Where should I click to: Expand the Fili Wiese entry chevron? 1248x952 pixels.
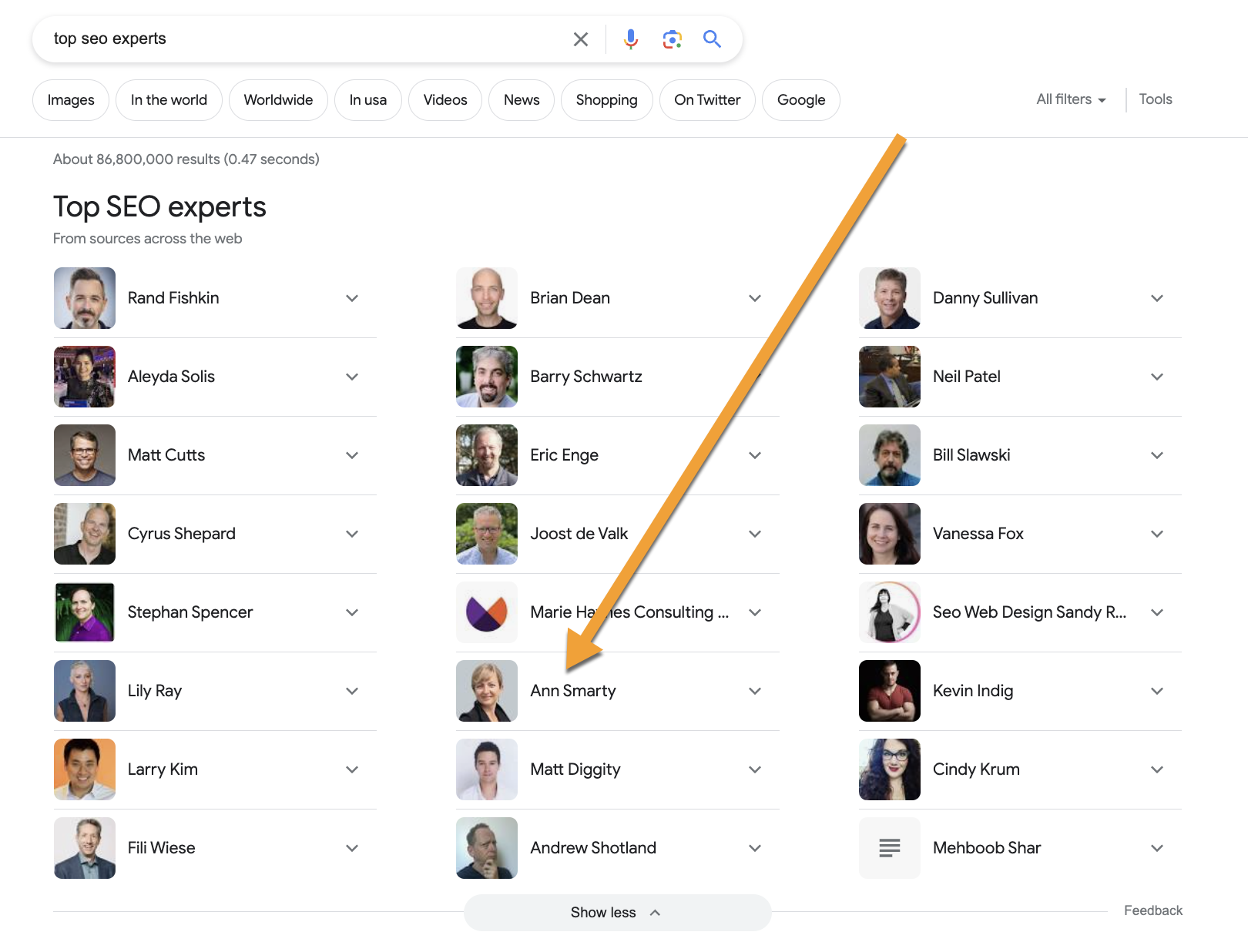click(352, 848)
